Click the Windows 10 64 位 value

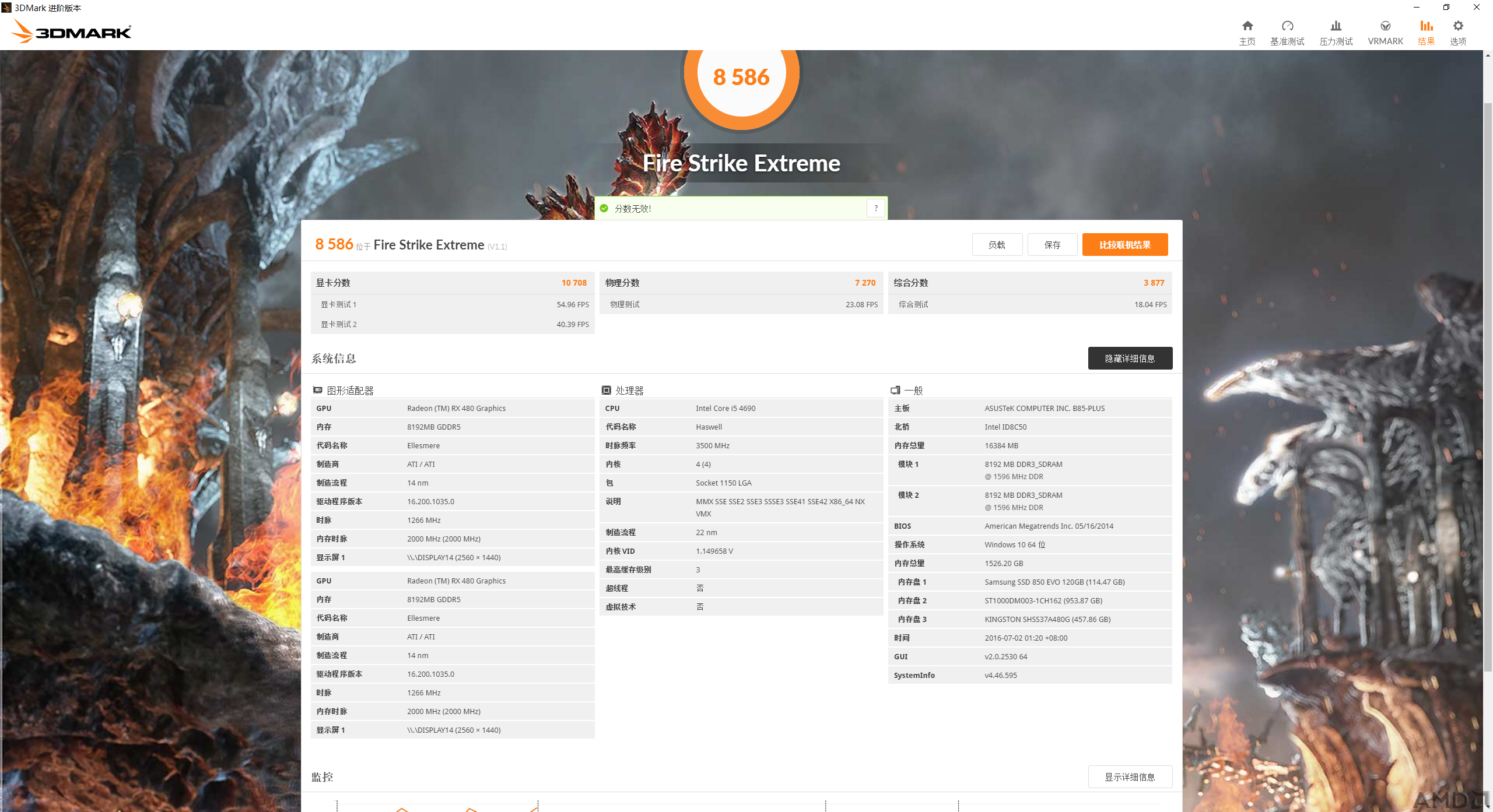(x=1015, y=544)
